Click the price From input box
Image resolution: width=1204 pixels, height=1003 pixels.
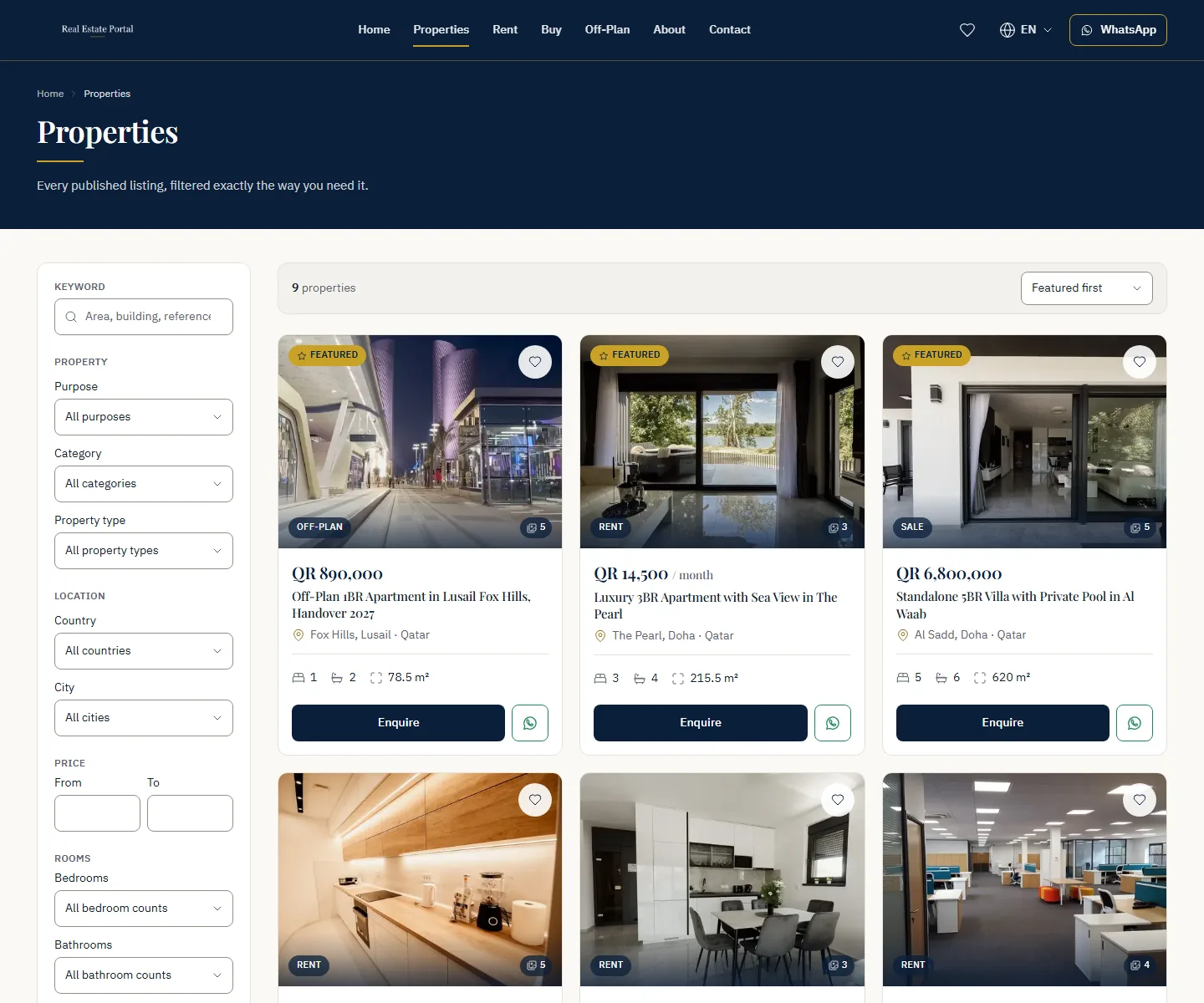point(97,813)
